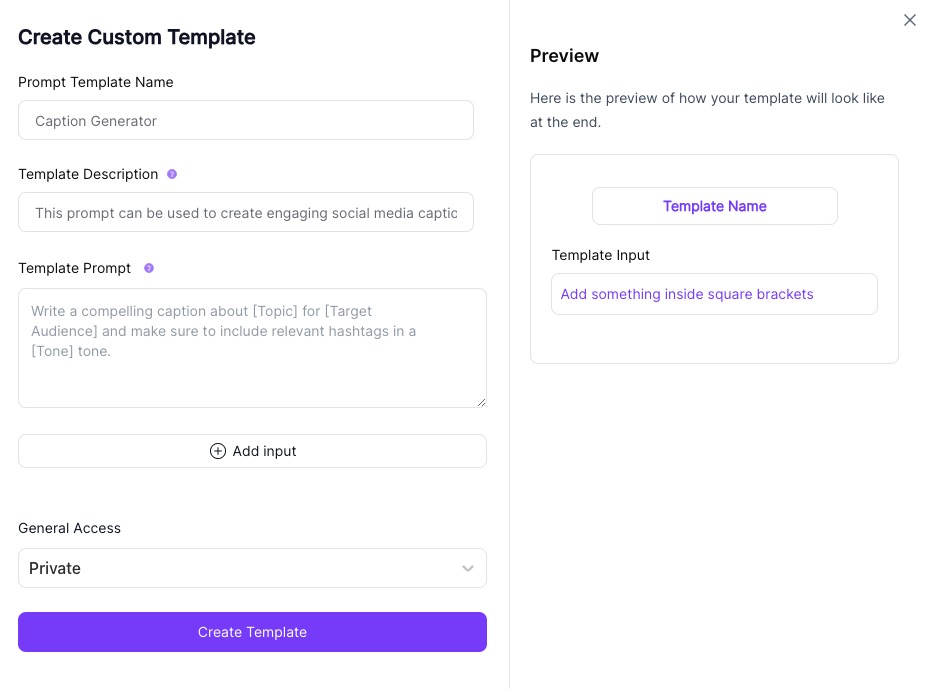Close the Create Custom Template dialog
Image resolution: width=938 pixels, height=689 pixels.
909,20
